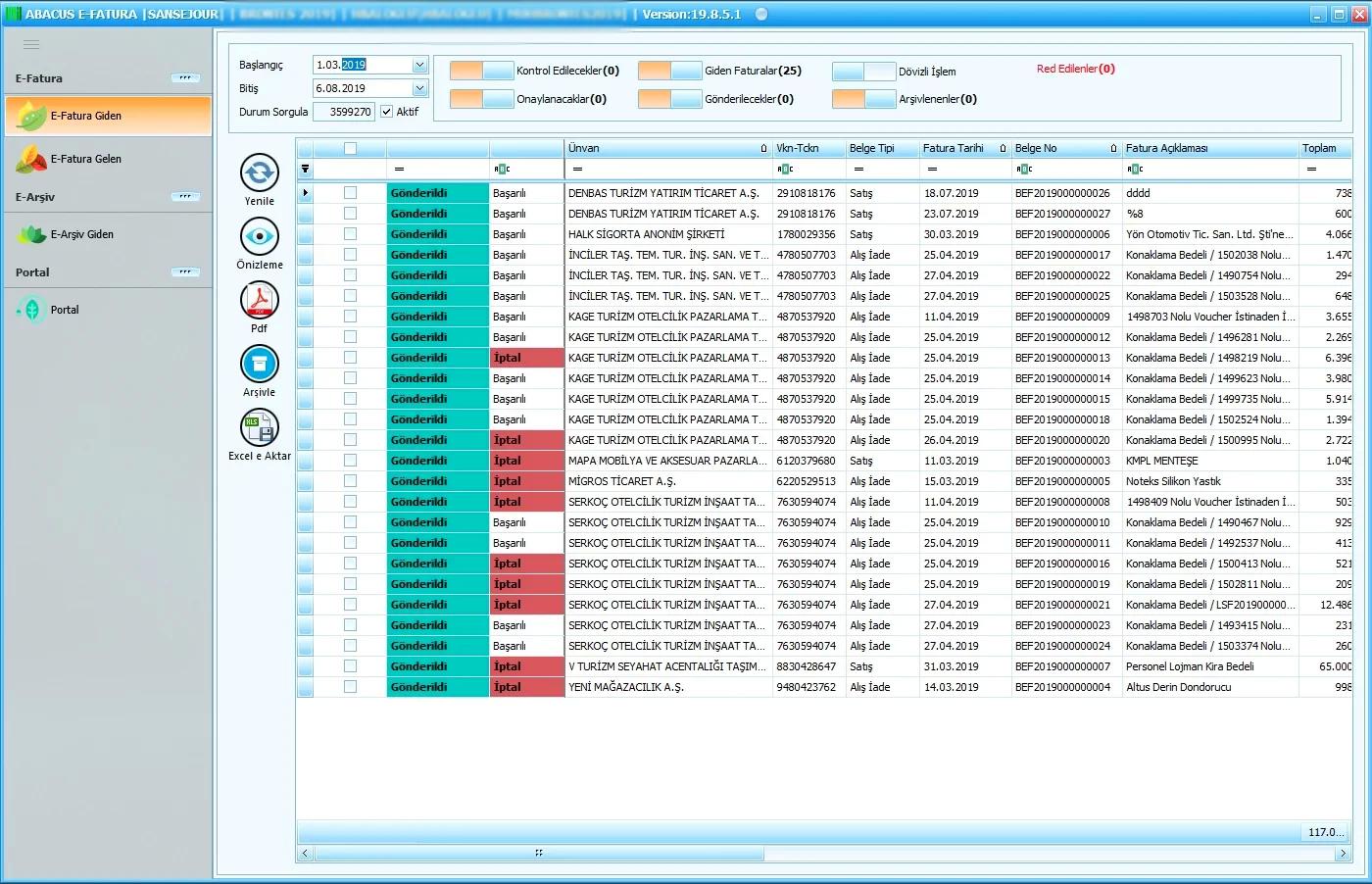Click the Gönderildi cell of HALK SİGORTA row

[x=438, y=234]
